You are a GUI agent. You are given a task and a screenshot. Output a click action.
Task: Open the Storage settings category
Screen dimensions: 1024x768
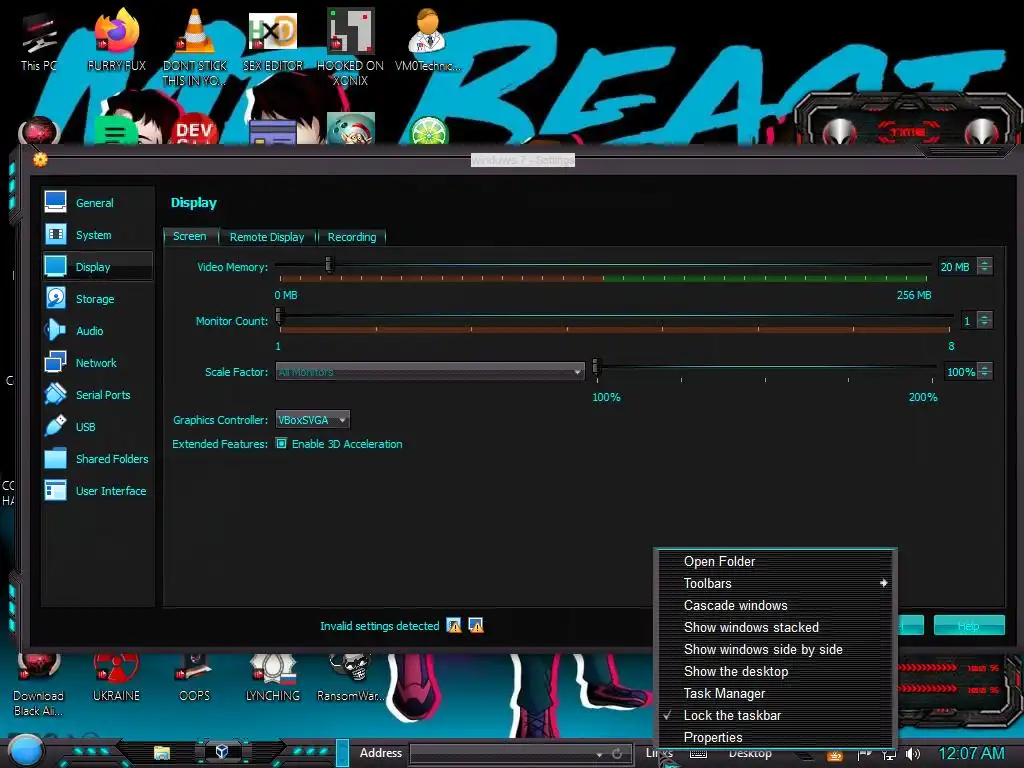(x=97, y=298)
